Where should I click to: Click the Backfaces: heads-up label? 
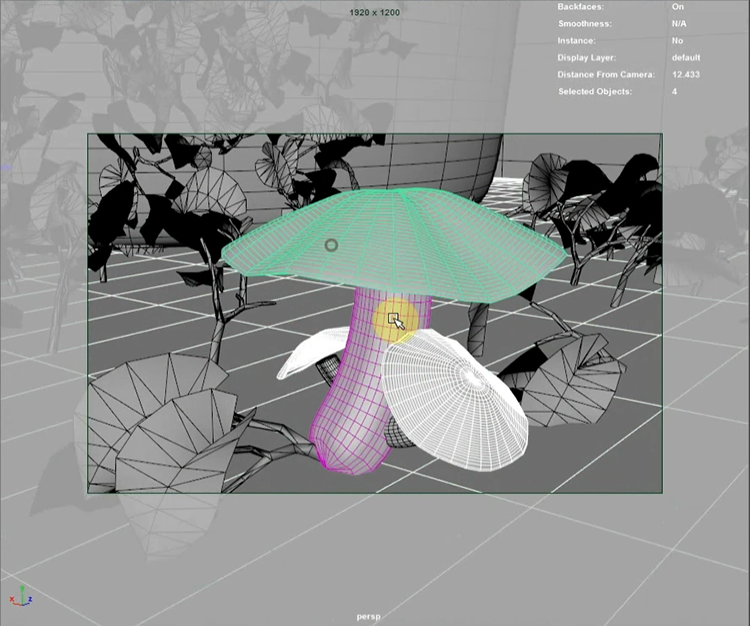tap(581, 7)
